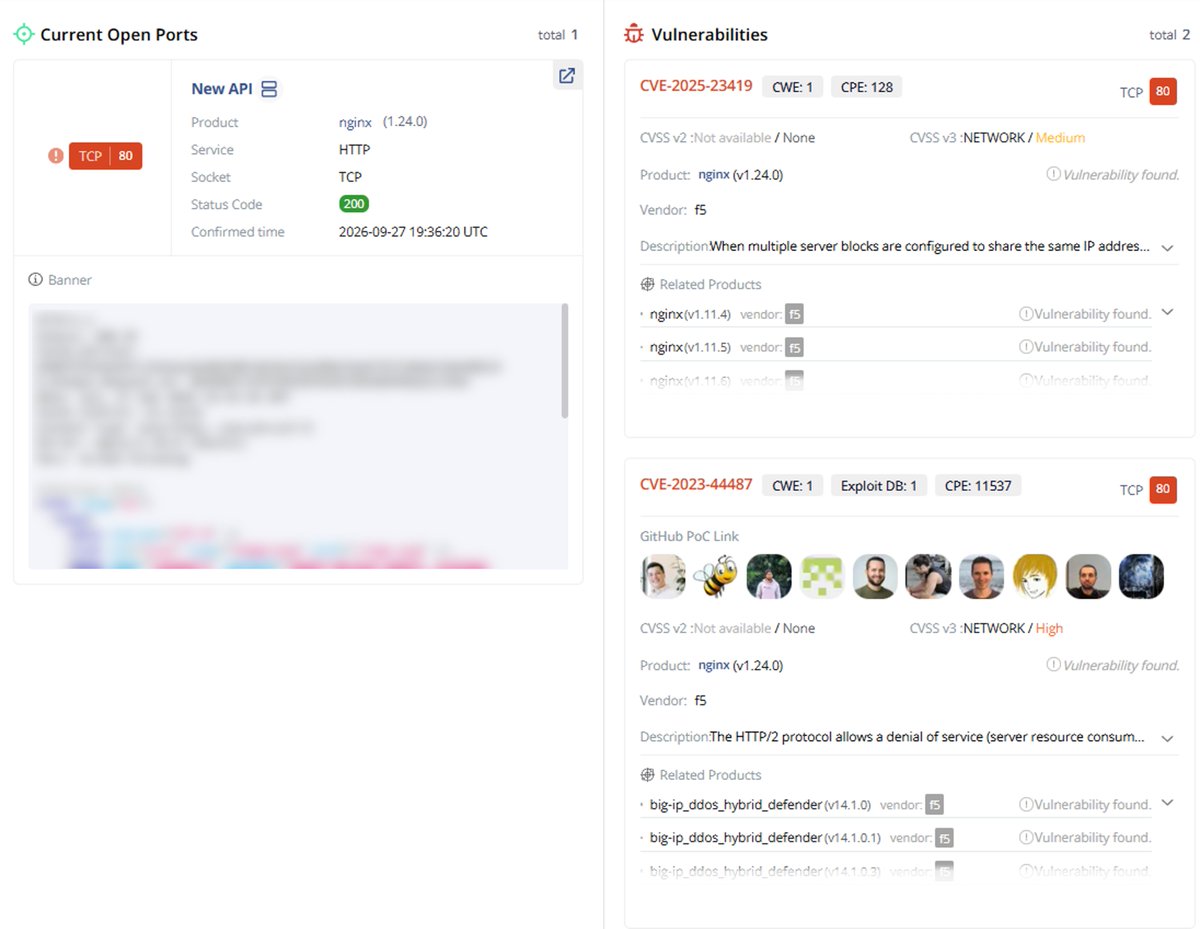The width and height of the screenshot is (1200, 929).
Task: Click the crosshair icon beside Current Open Ports
Action: click(x=23, y=34)
